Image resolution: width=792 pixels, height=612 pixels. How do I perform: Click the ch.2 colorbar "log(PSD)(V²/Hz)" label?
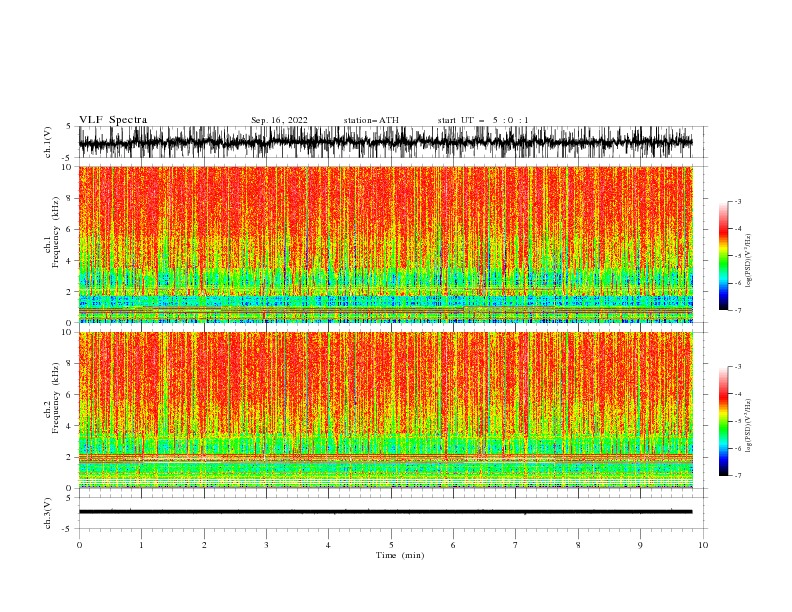(748, 426)
